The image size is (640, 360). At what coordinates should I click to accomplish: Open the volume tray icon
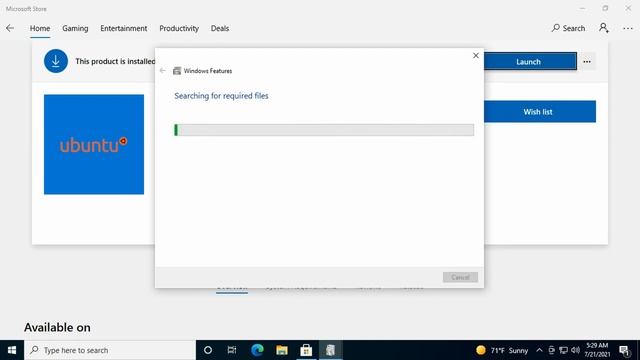pyautogui.click(x=576, y=350)
